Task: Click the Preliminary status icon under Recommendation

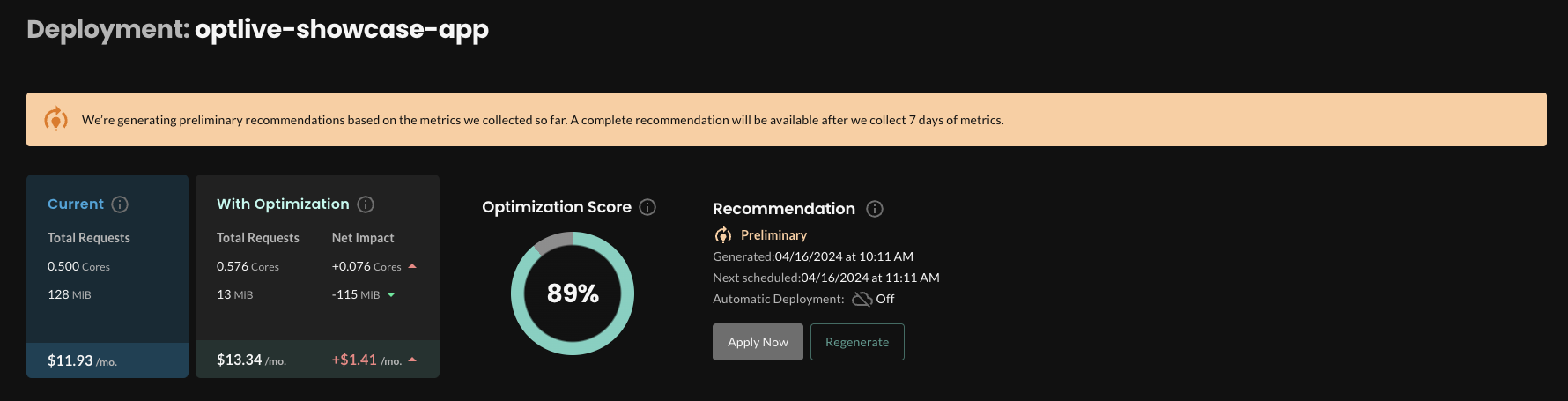Action: (x=722, y=235)
